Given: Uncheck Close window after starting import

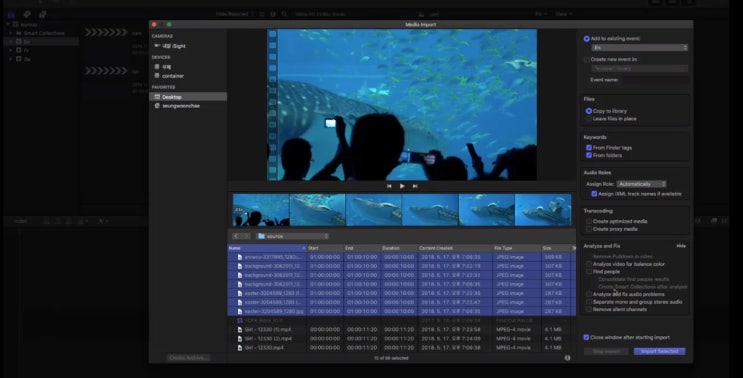Looking at the screenshot, I should click(x=586, y=337).
